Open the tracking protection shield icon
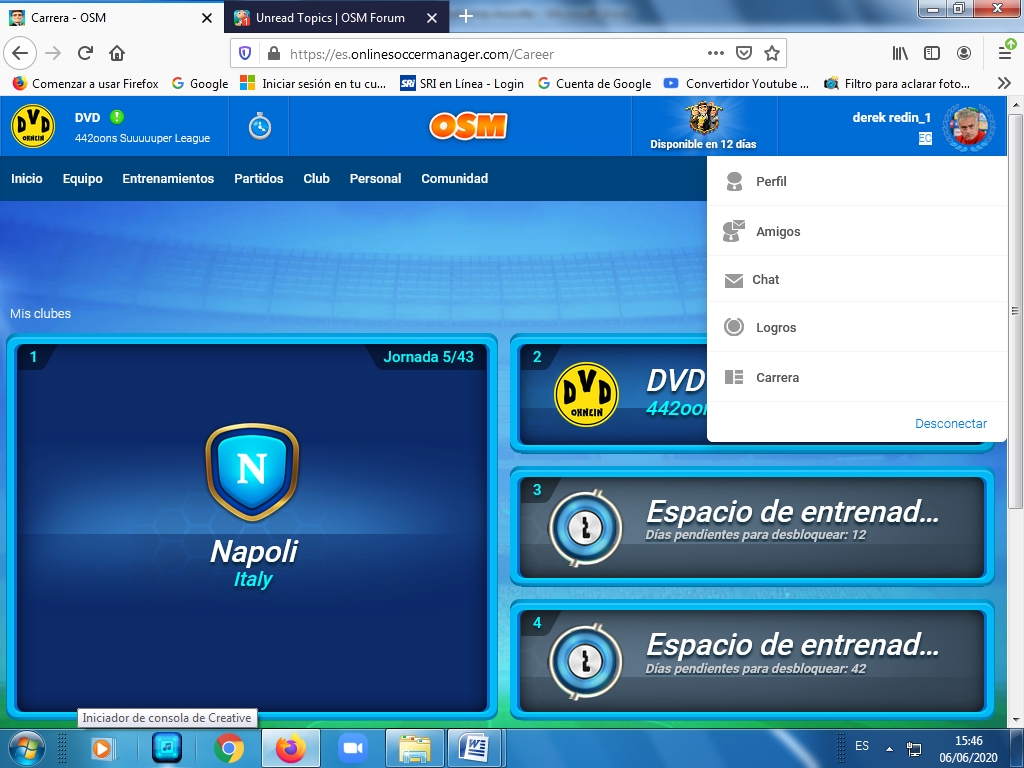The width and height of the screenshot is (1024, 768). coord(245,53)
